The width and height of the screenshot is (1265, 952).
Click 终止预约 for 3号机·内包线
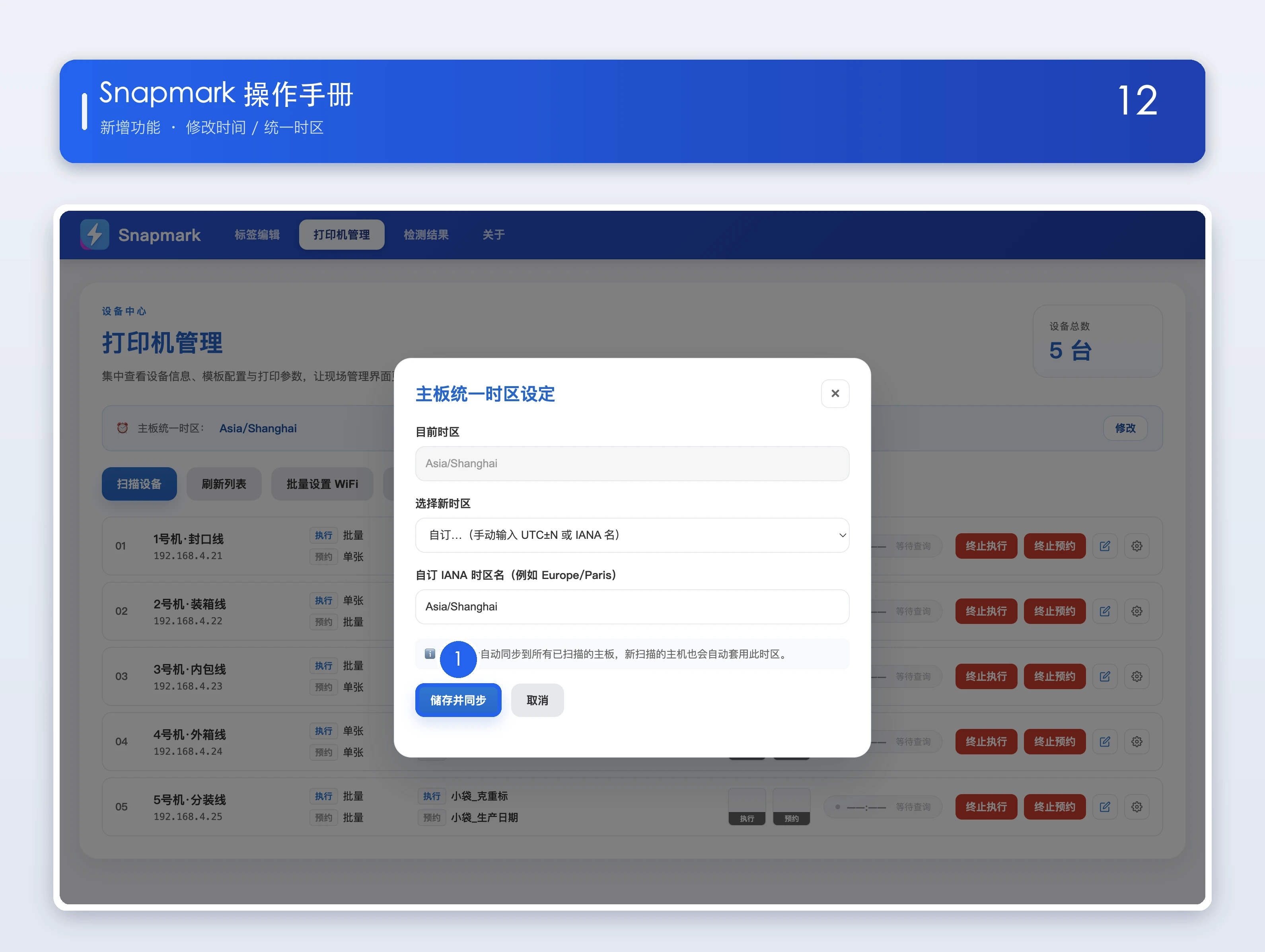click(1055, 676)
